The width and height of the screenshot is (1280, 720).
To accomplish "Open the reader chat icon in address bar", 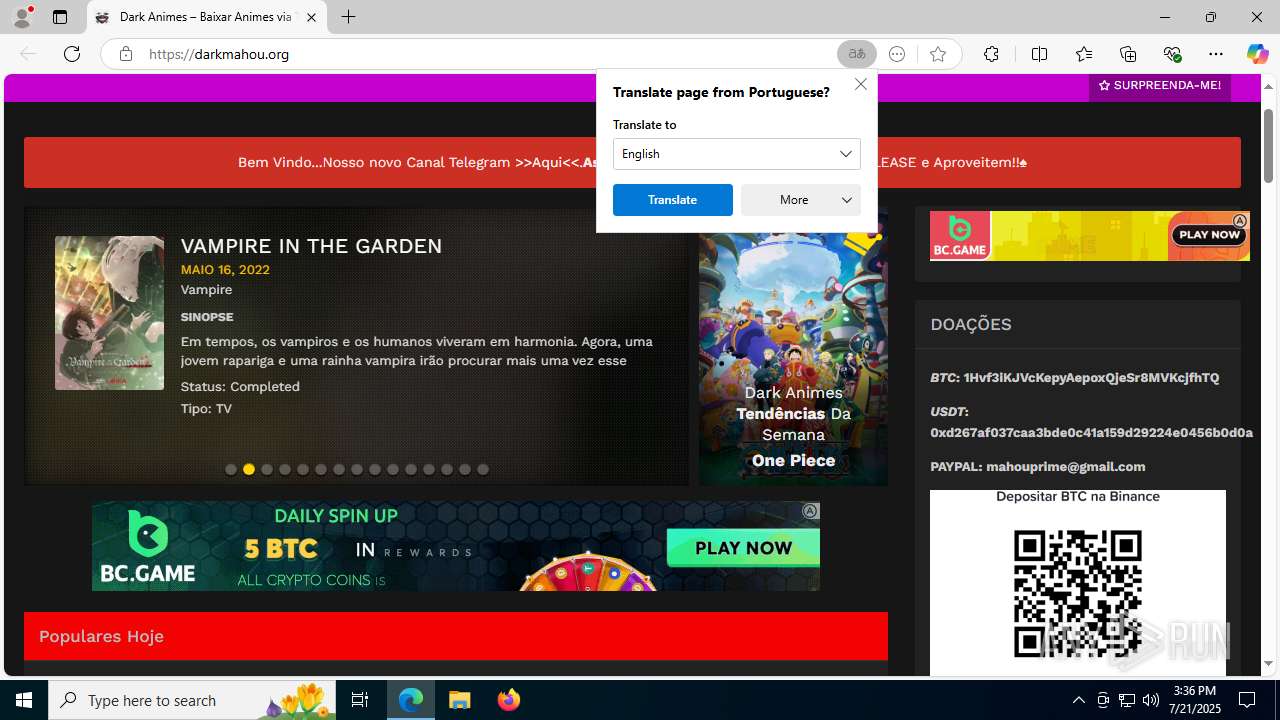I will pos(897,54).
